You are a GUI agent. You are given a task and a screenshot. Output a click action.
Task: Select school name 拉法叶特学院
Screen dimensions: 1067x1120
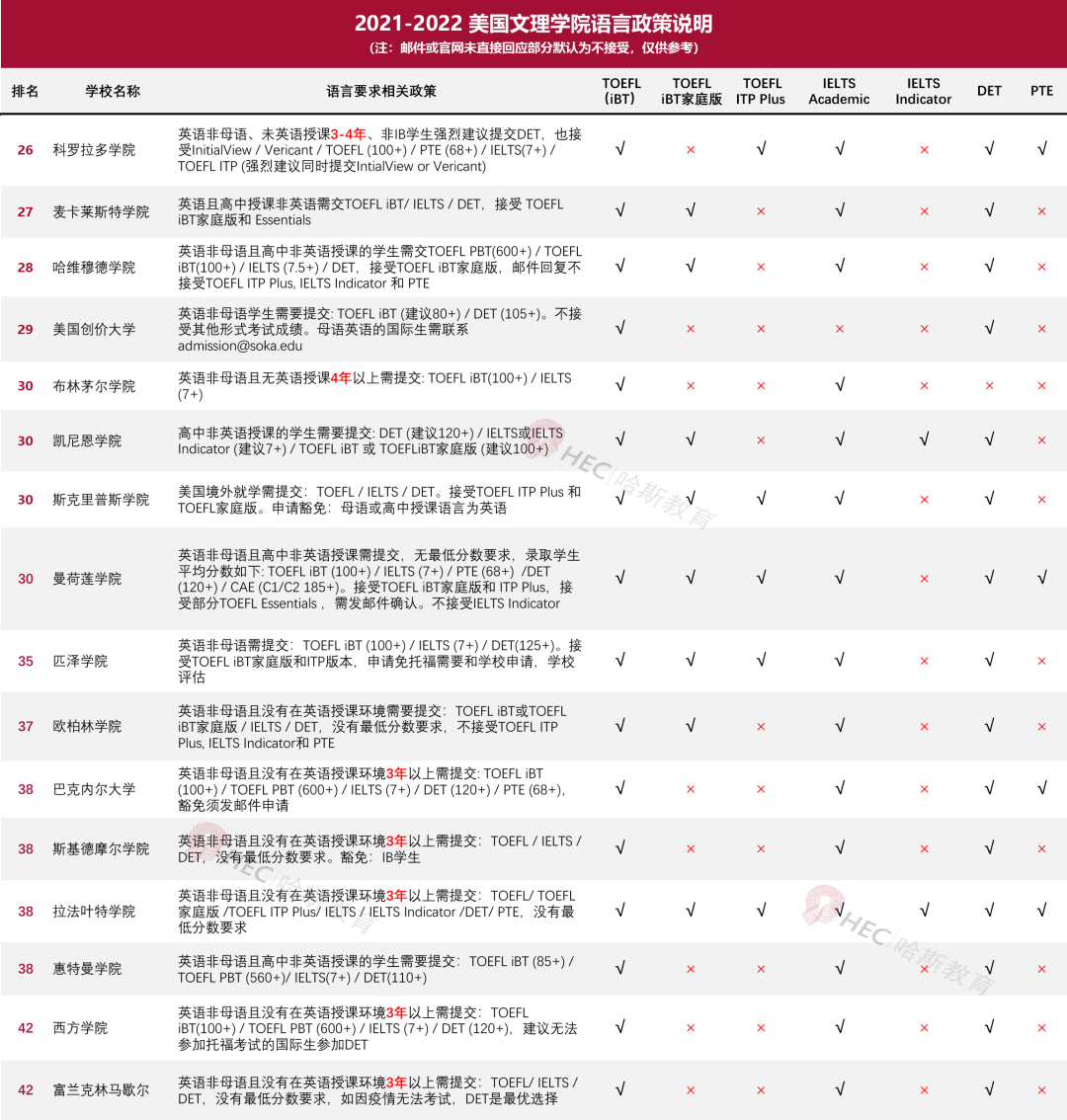(94, 912)
